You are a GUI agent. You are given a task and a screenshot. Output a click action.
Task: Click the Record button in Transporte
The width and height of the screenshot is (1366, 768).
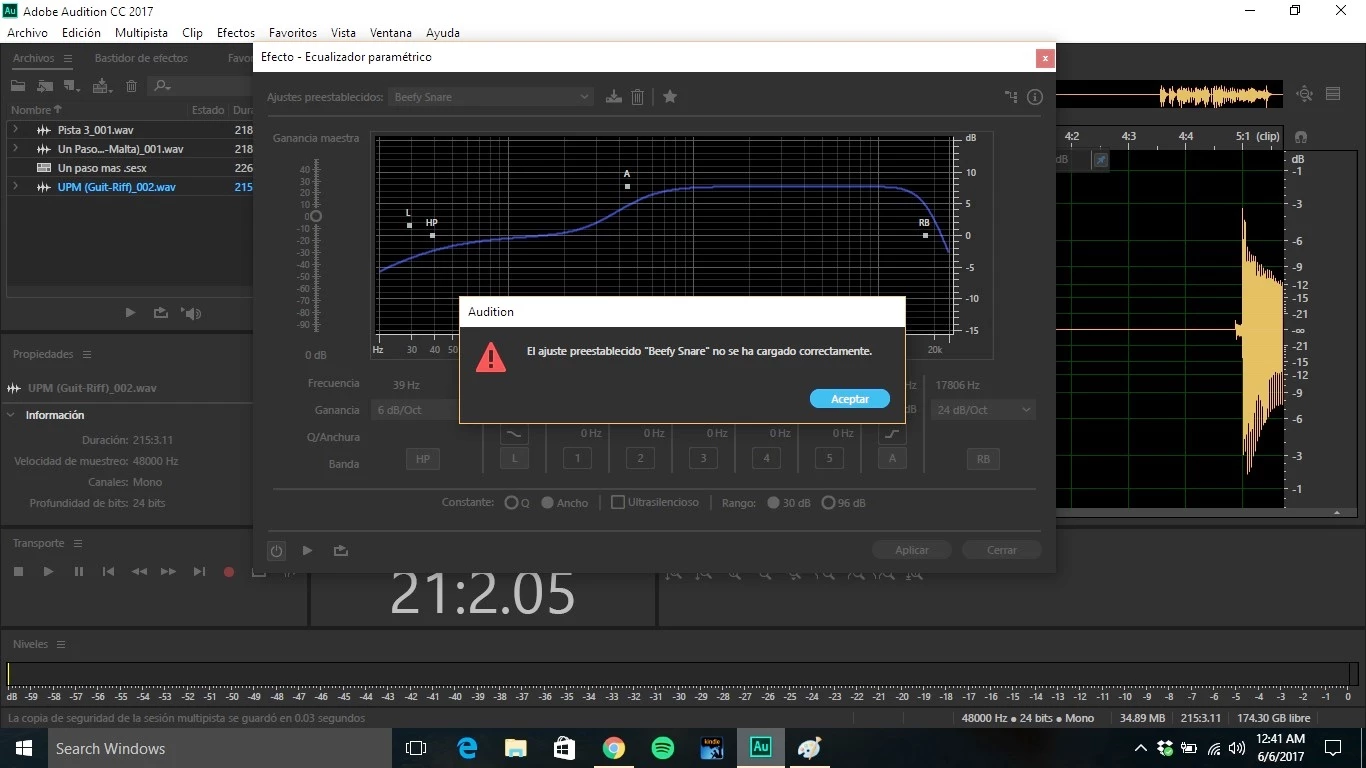(229, 572)
